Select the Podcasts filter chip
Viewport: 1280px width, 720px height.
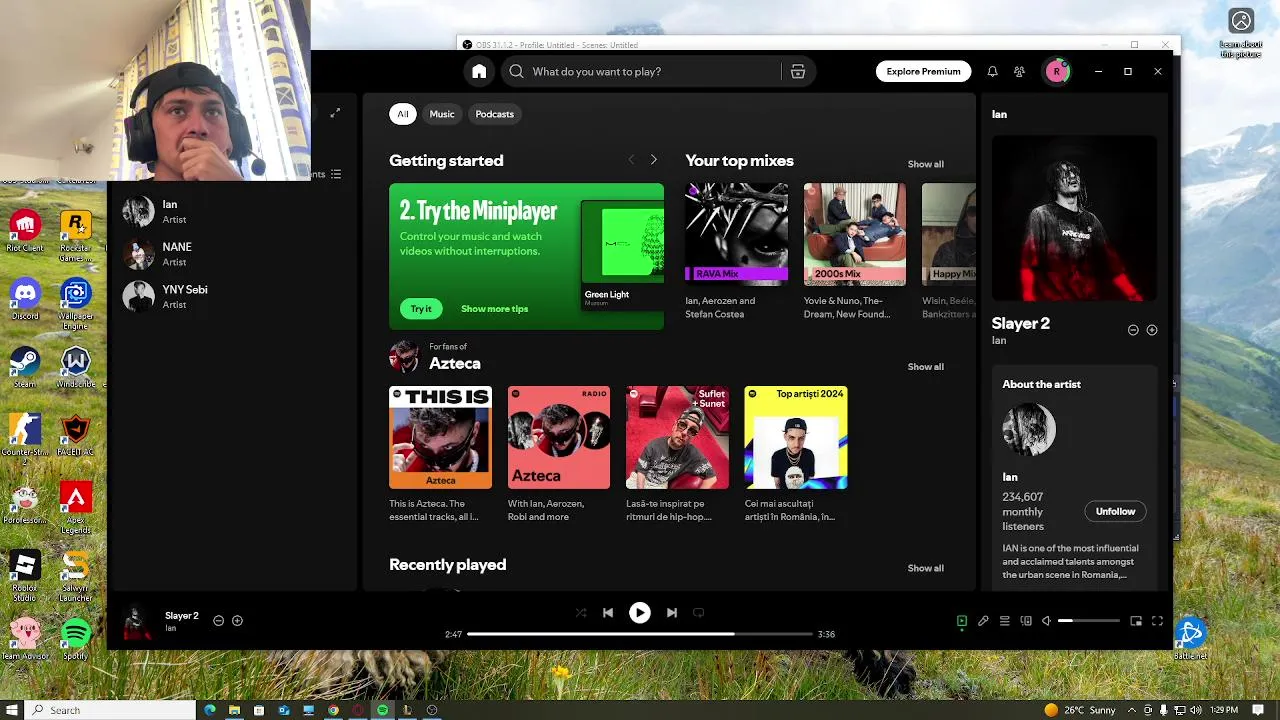[495, 114]
